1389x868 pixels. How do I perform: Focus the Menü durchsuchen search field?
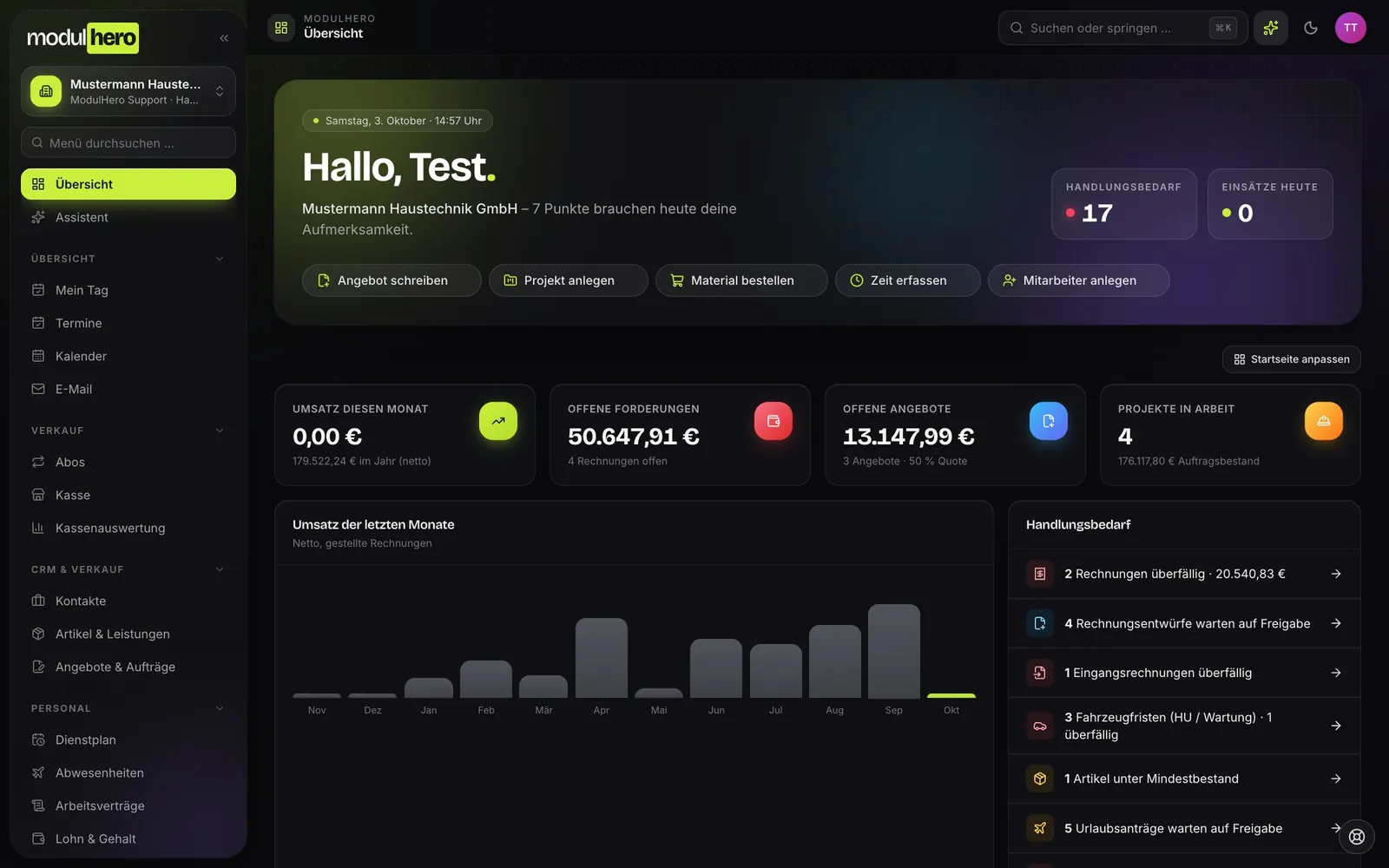(128, 142)
